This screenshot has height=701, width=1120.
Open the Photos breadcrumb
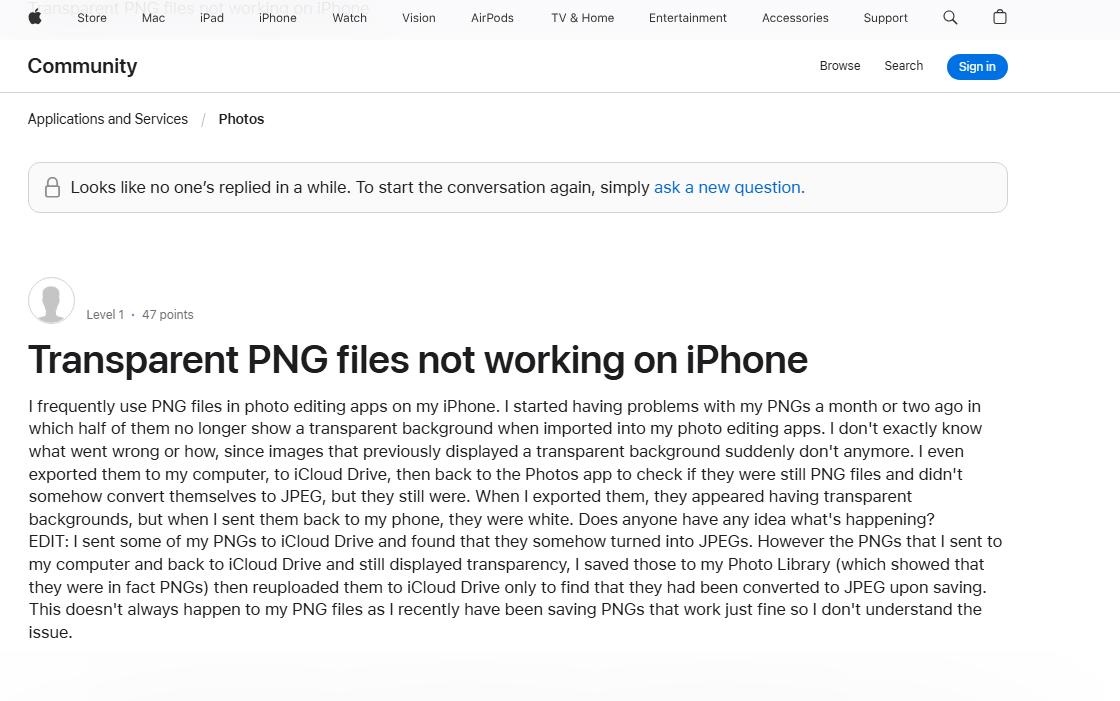(x=241, y=119)
